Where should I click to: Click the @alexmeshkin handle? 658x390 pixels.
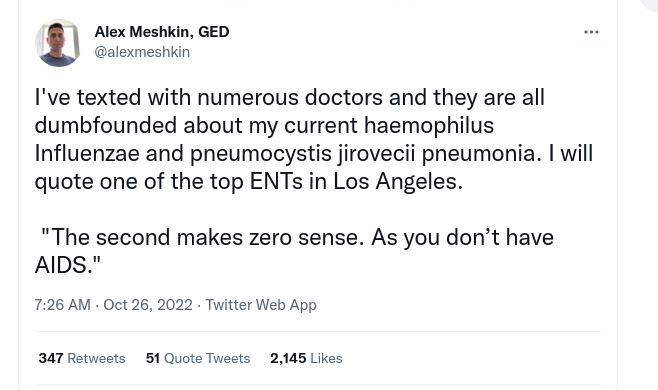point(142,52)
